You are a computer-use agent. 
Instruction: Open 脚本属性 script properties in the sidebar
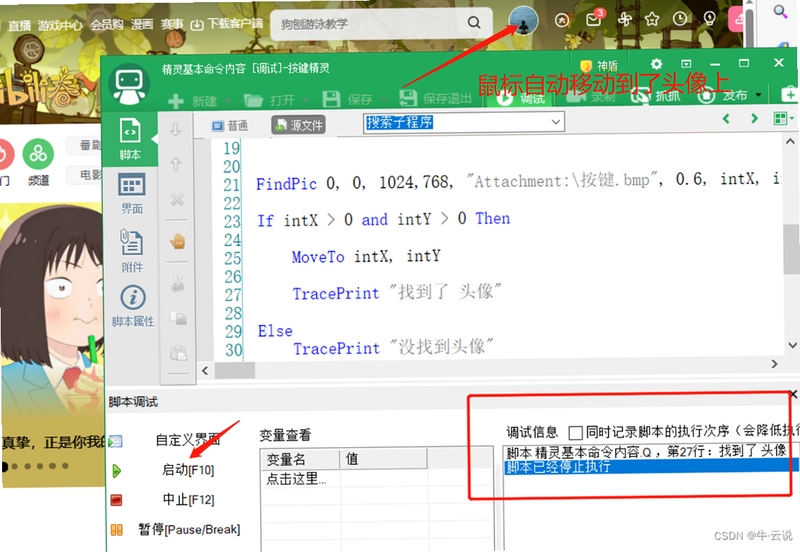pos(133,306)
